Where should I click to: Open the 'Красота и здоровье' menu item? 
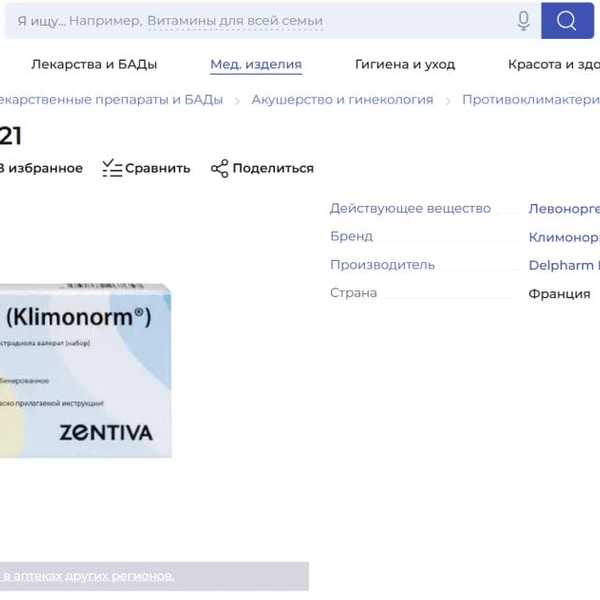554,64
